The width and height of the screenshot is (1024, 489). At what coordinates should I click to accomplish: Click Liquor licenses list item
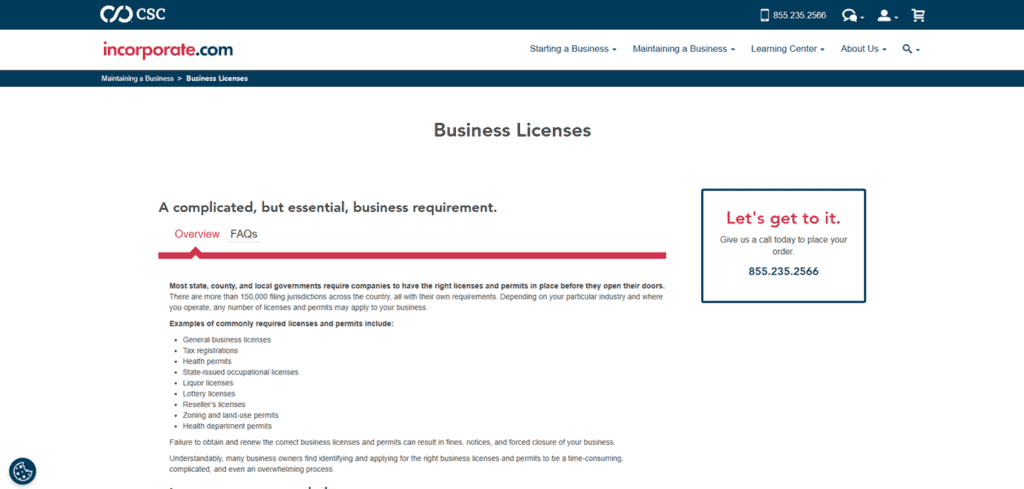coord(208,383)
